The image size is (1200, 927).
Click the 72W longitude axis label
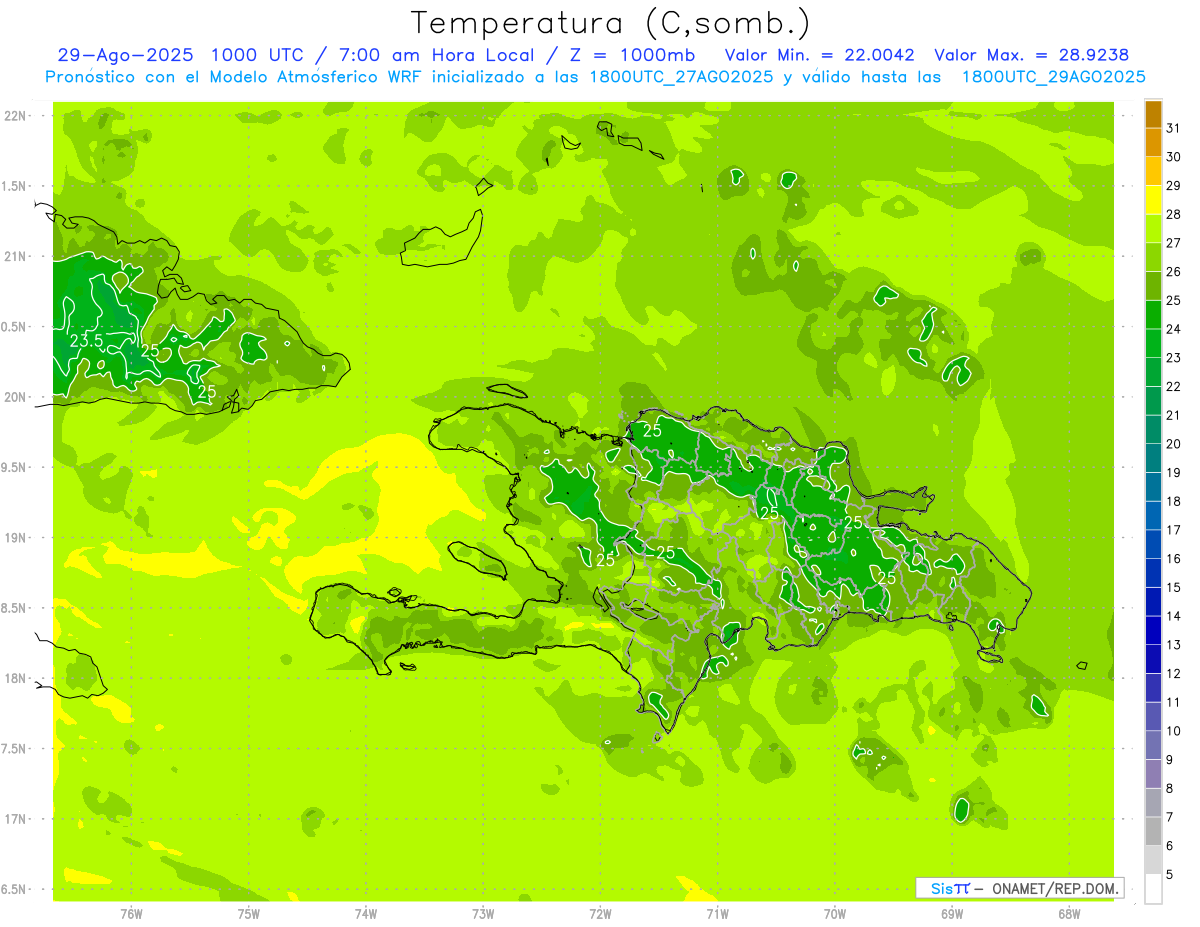(600, 913)
